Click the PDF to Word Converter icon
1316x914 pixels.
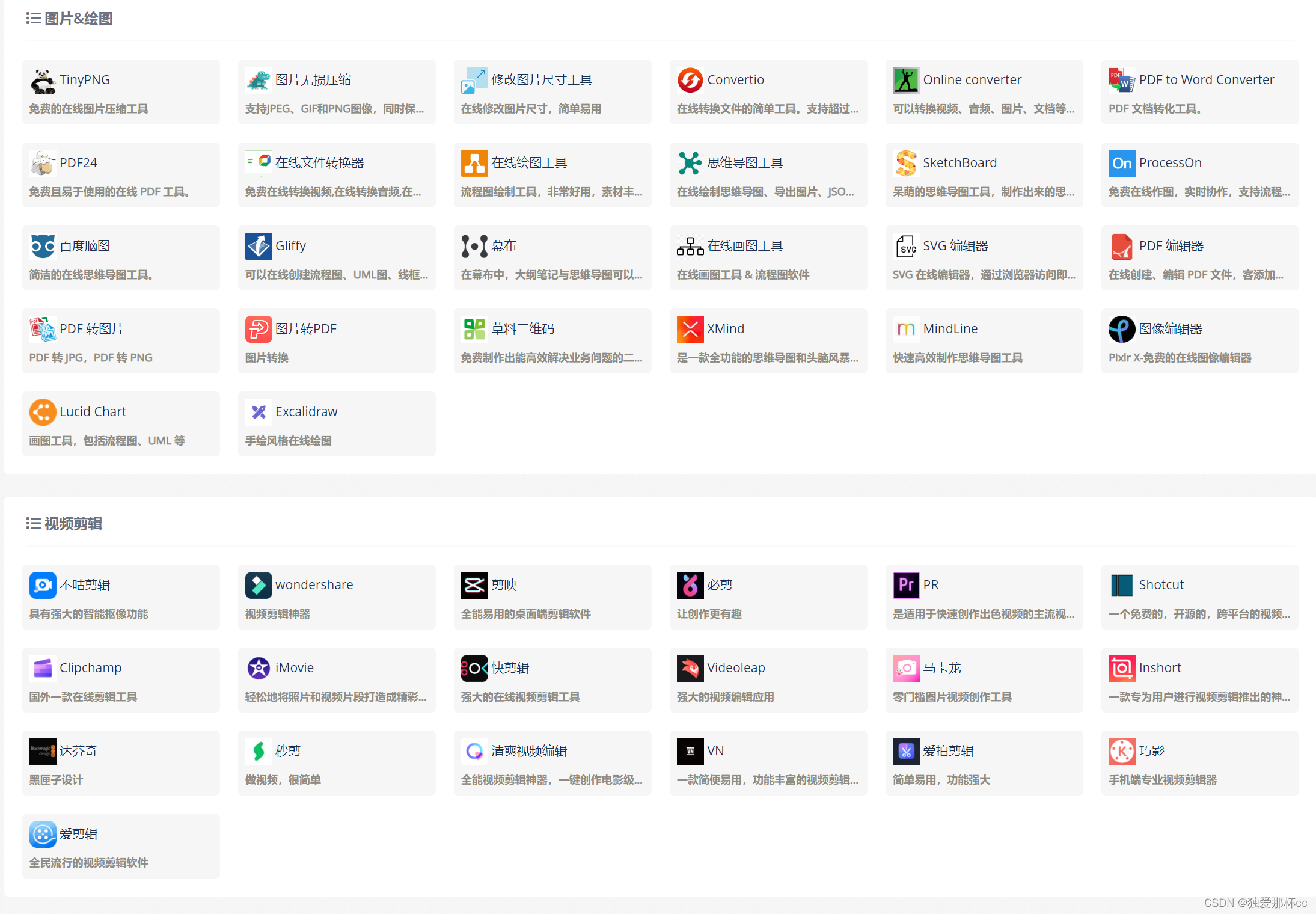pos(1122,80)
